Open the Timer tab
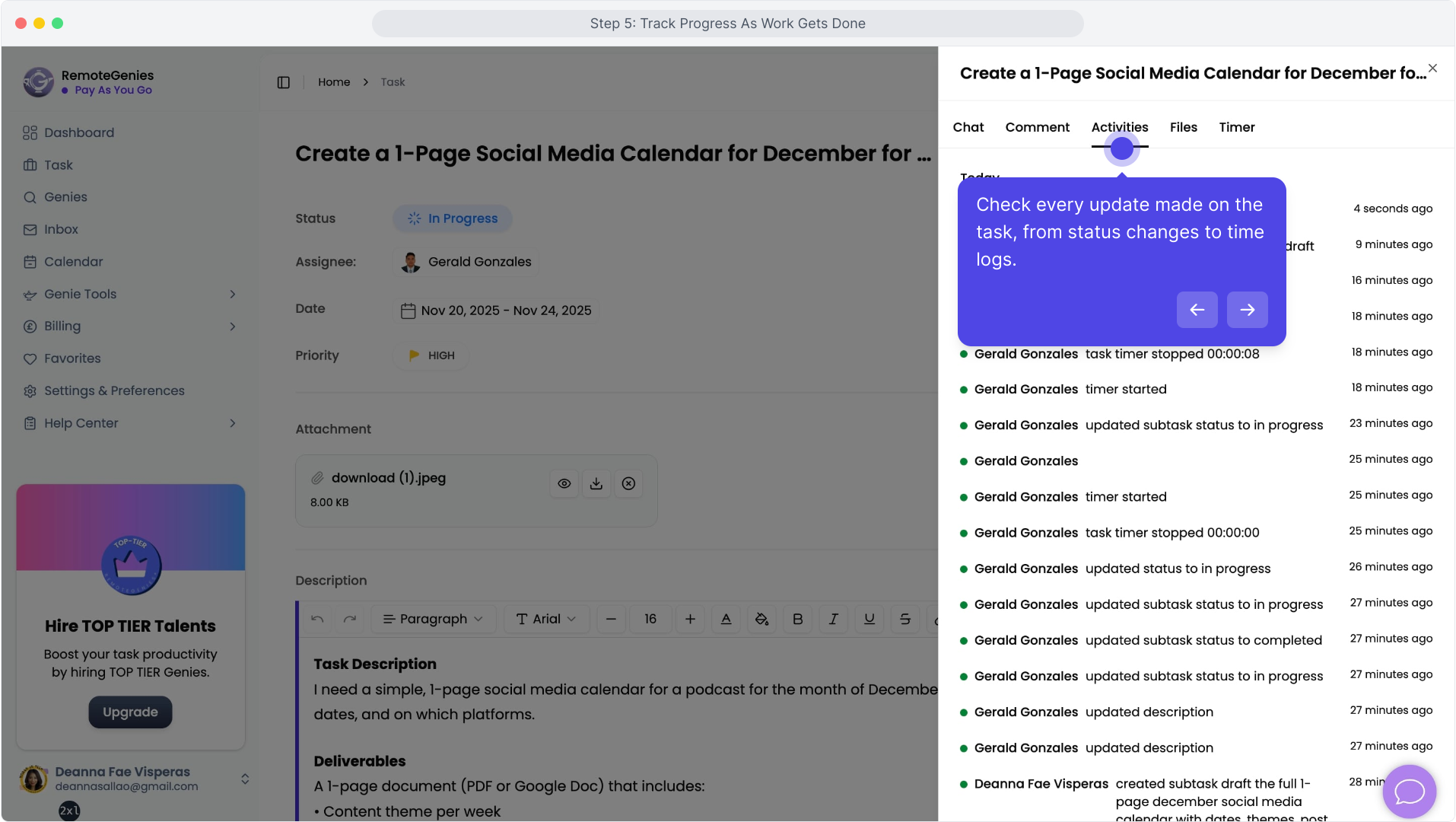1456x822 pixels. coord(1237,127)
